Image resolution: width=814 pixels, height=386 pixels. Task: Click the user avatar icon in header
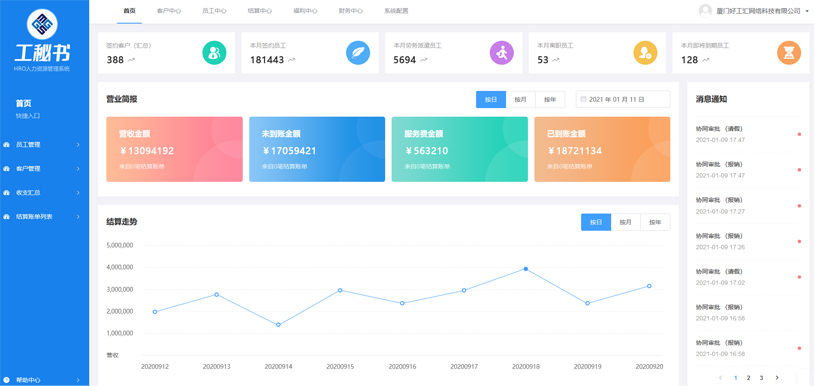coord(705,11)
